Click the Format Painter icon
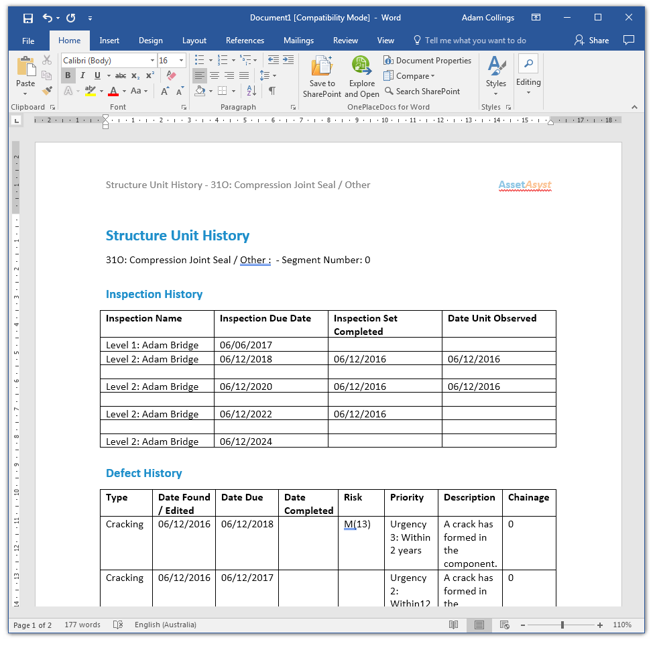This screenshot has height=646, width=656. (47, 91)
